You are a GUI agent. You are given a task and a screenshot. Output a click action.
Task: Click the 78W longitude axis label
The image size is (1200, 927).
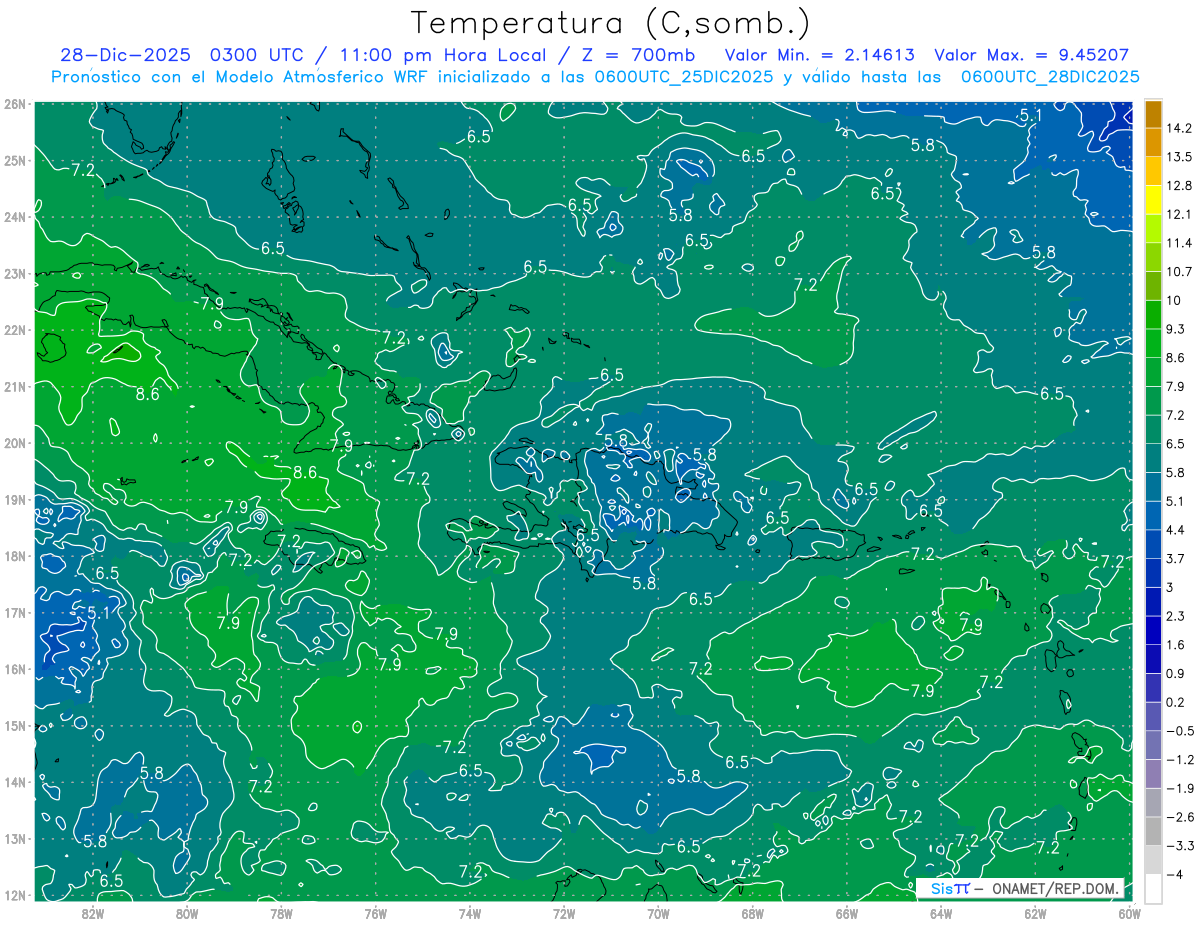tap(281, 912)
